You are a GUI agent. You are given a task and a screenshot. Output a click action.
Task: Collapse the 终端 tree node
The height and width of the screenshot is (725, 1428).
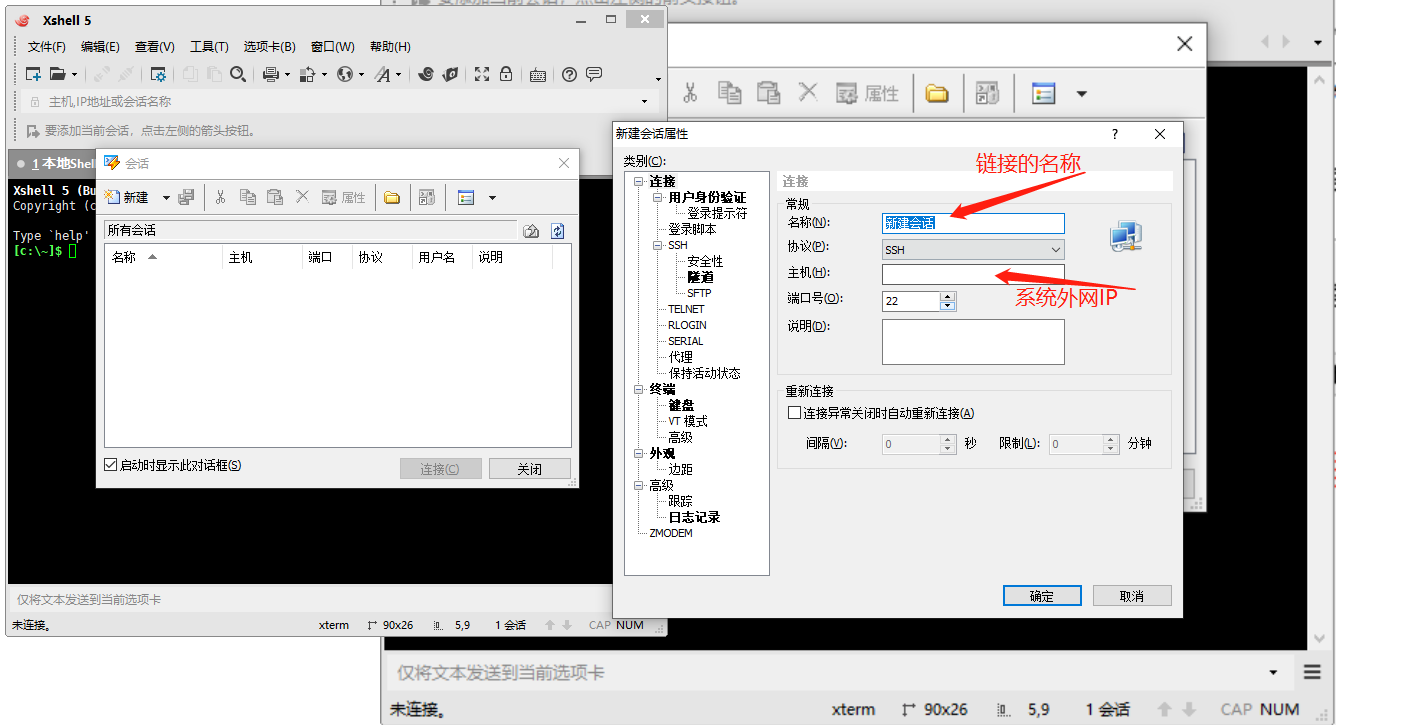tap(639, 389)
